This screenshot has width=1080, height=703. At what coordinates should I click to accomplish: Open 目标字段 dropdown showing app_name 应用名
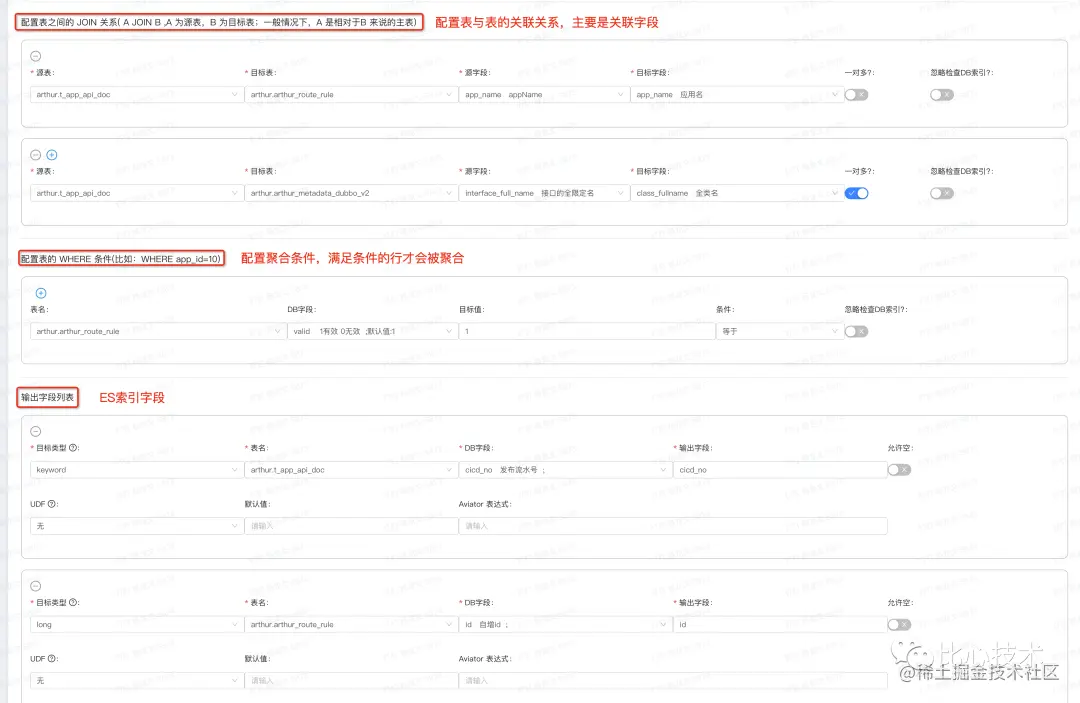coord(737,95)
